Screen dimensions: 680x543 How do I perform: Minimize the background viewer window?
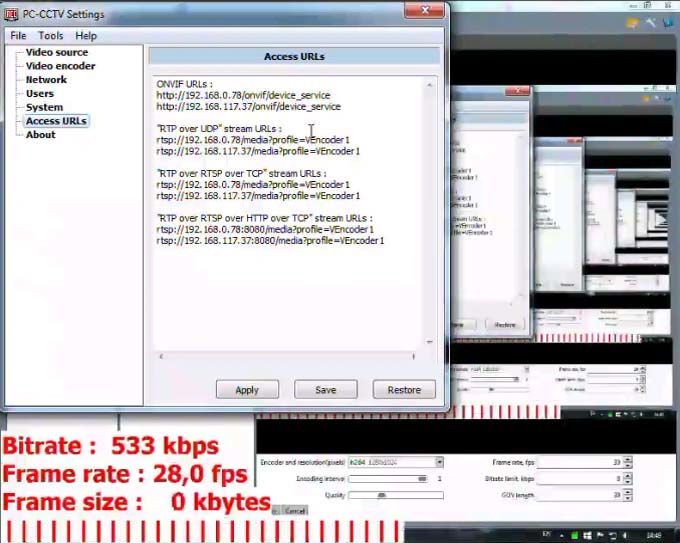(x=634, y=6)
